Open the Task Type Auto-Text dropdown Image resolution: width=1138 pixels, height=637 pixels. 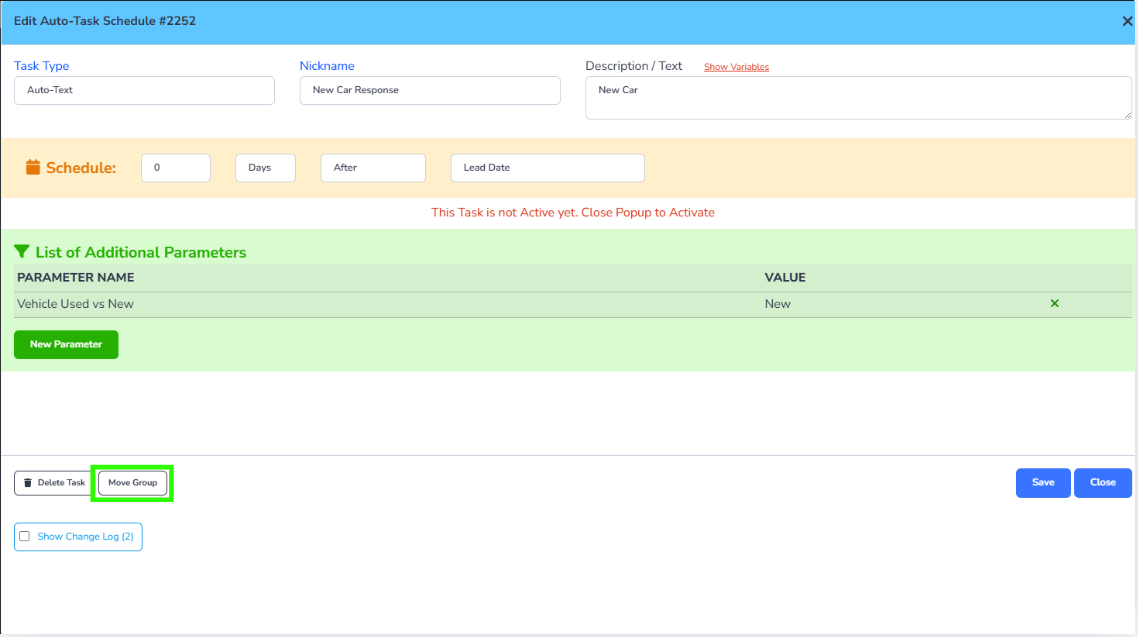[144, 90]
